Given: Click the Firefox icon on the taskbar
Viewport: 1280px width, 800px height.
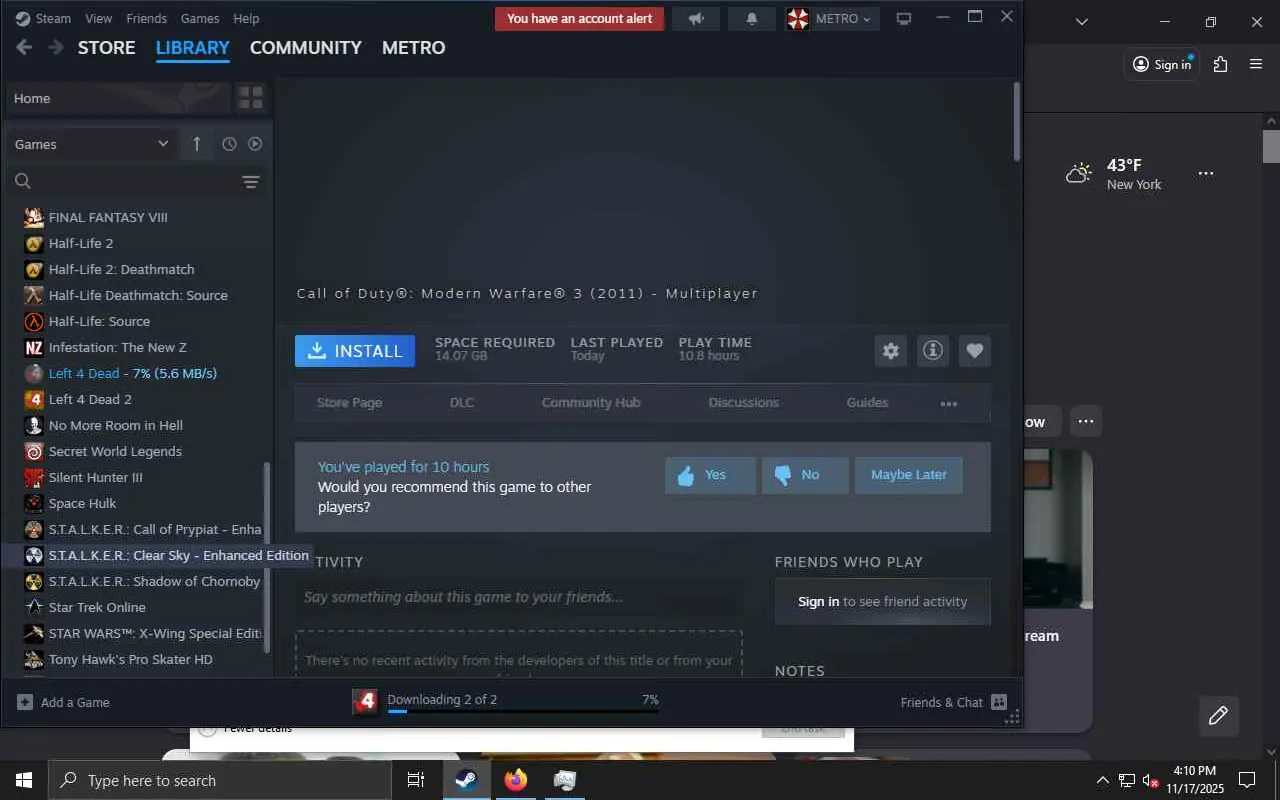Looking at the screenshot, I should [516, 780].
